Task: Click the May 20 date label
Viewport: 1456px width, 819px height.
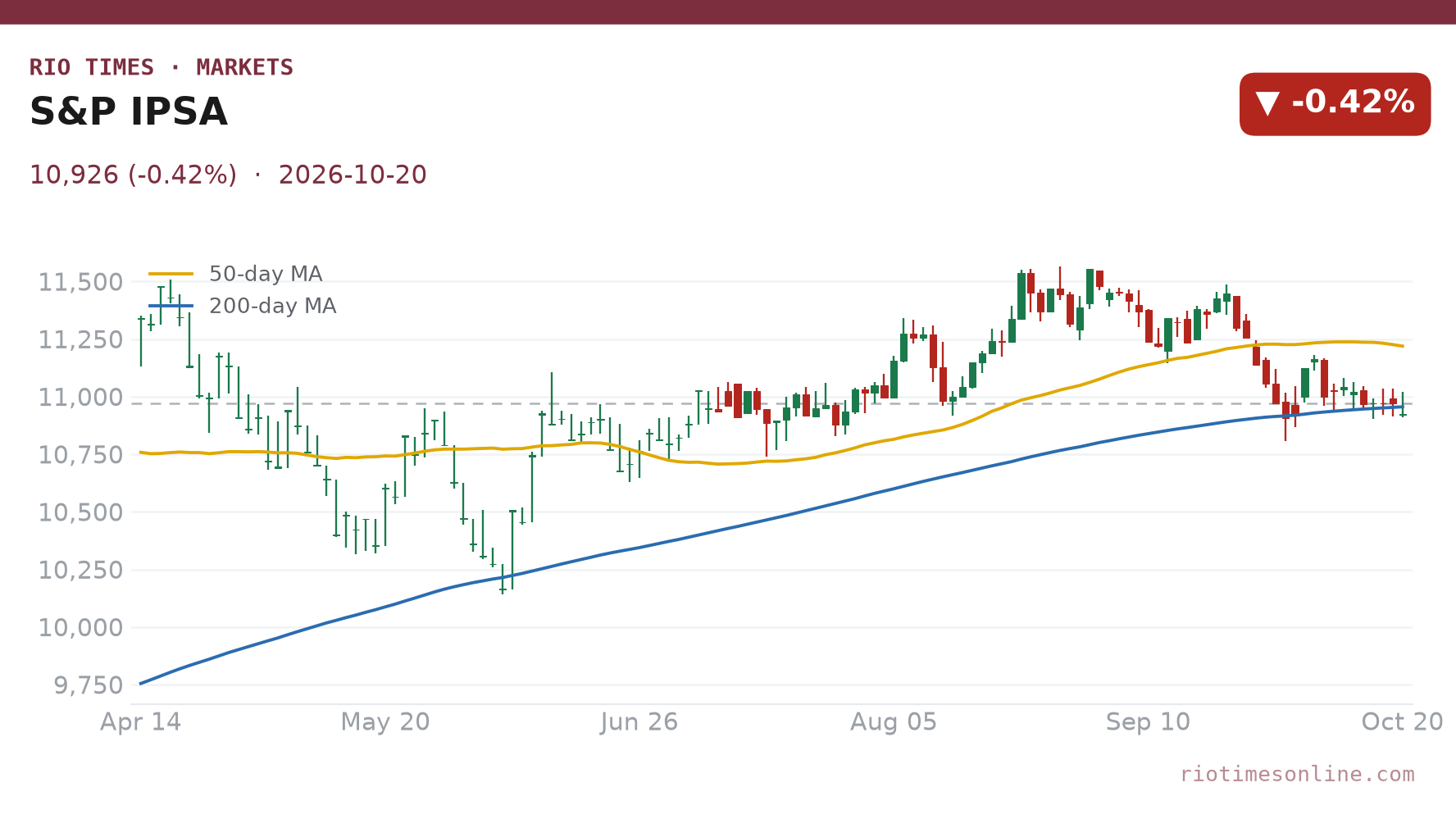Action: click(385, 722)
